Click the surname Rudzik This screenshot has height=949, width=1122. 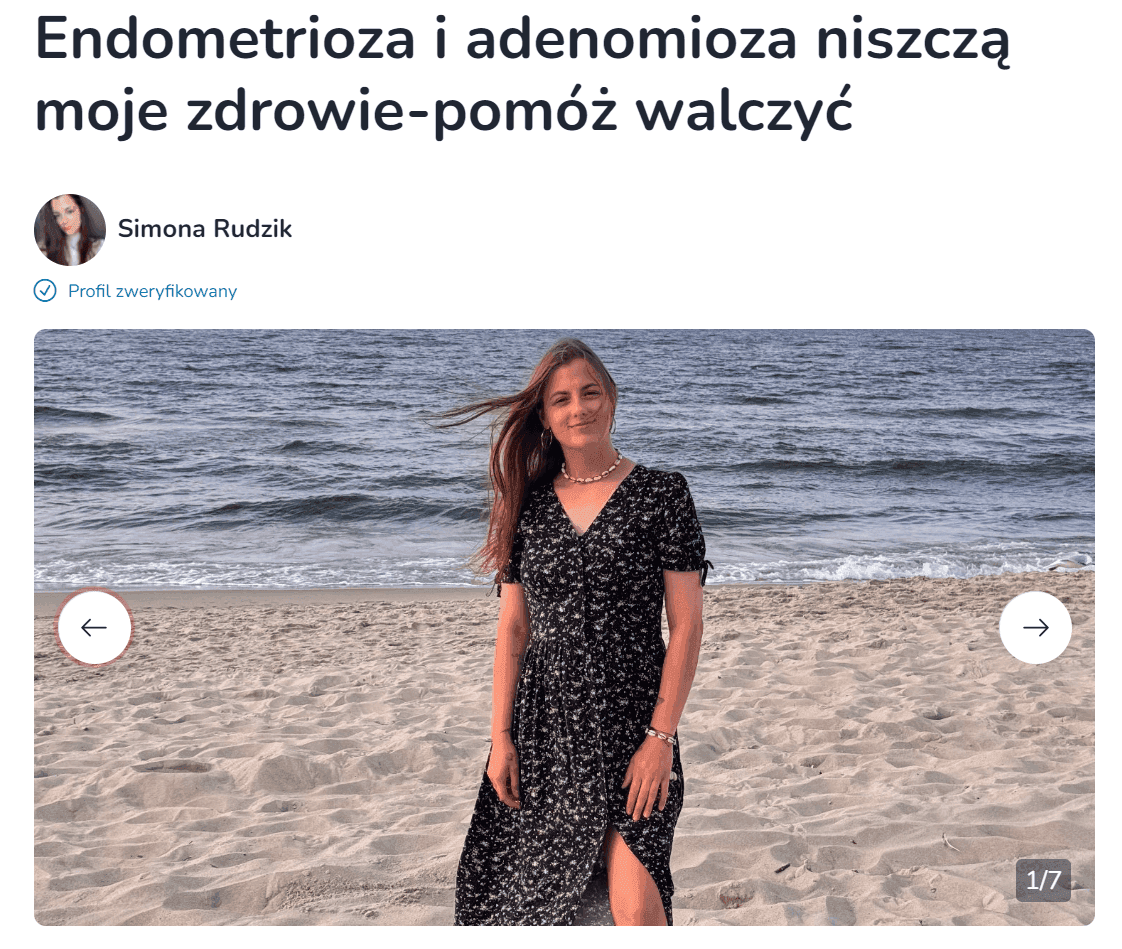(253, 229)
